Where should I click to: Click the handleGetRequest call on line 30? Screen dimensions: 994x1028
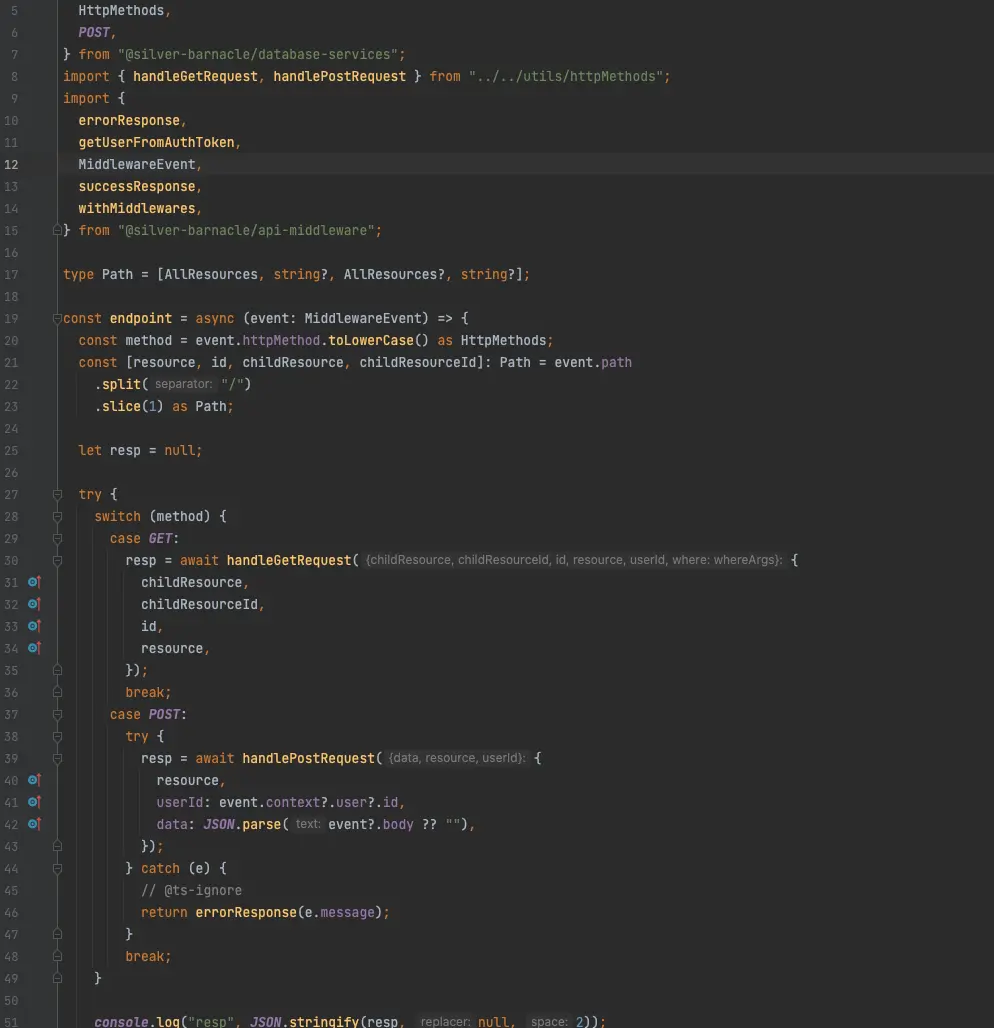click(x=289, y=561)
